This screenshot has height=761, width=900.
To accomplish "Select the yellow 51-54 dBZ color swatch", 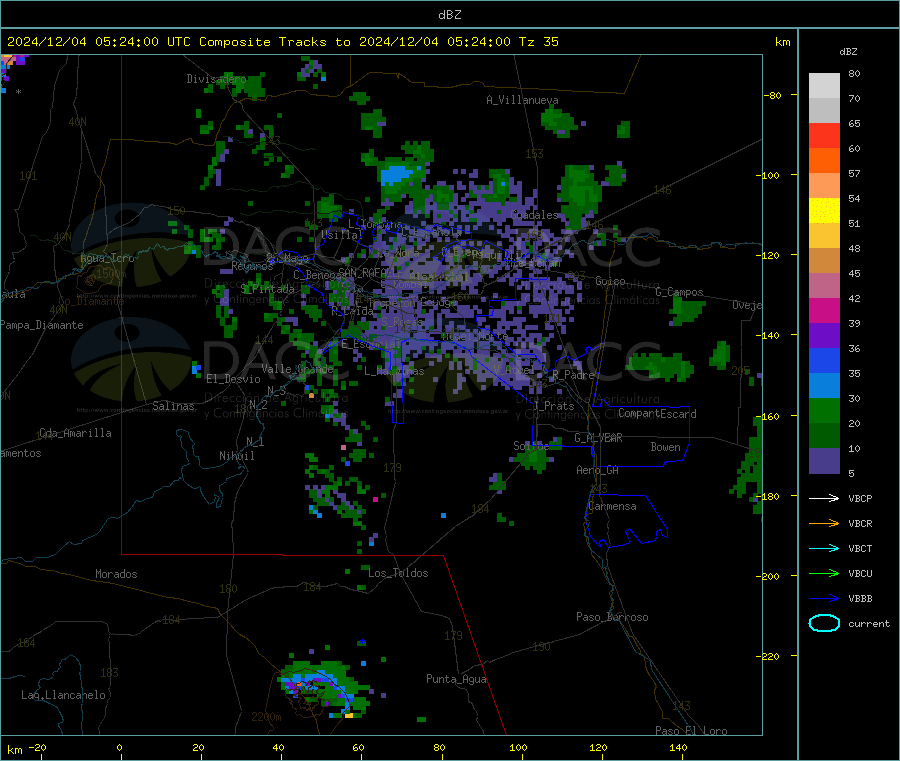I will (x=824, y=211).
